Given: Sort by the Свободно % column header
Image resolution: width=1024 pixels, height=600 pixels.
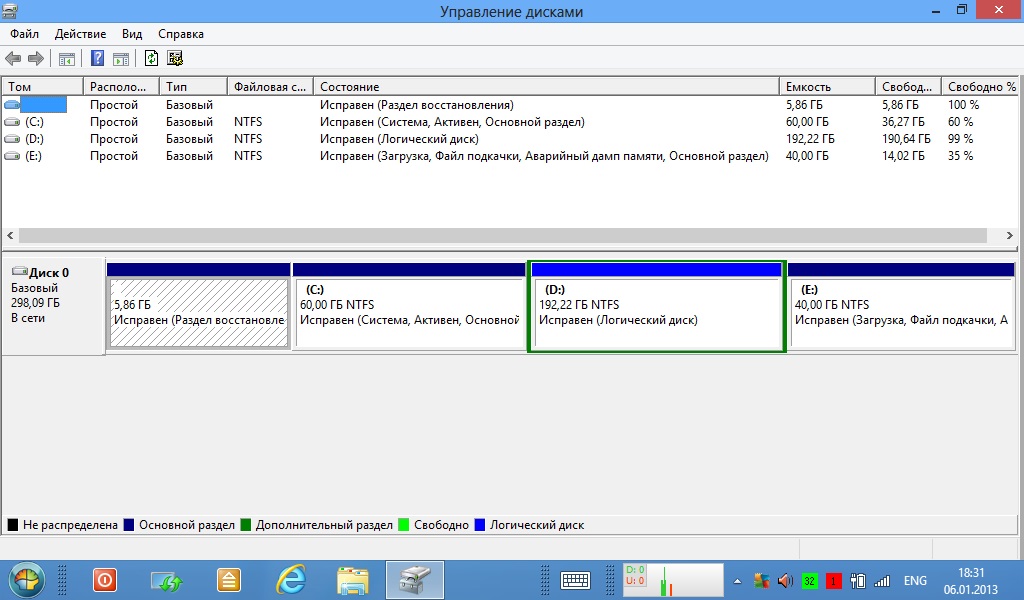Looking at the screenshot, I should point(982,86).
